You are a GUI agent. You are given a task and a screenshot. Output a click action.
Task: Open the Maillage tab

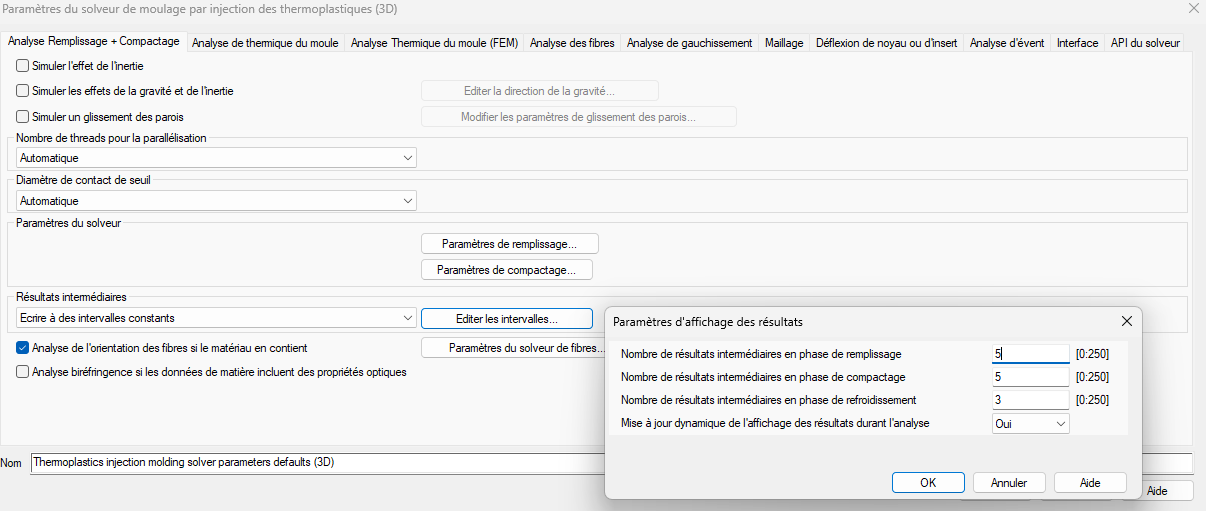coord(784,43)
